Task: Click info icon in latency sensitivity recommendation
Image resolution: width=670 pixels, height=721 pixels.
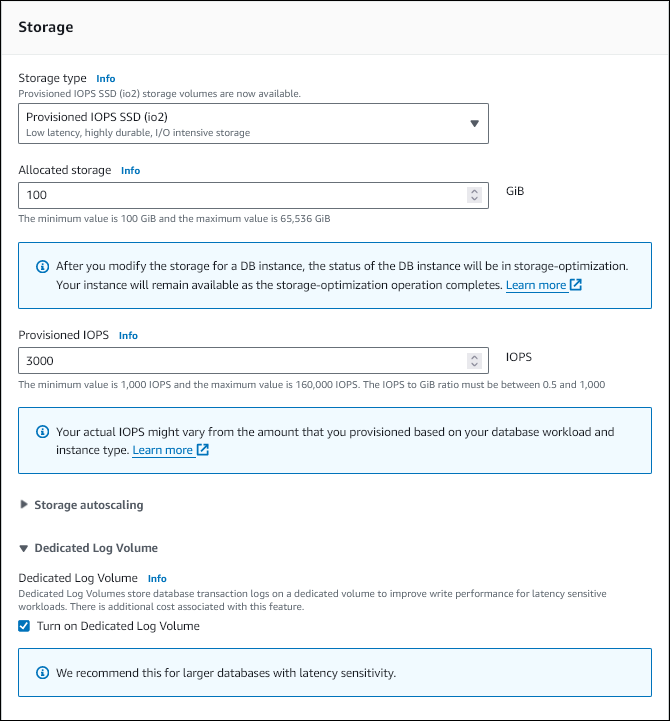Action: (42, 673)
